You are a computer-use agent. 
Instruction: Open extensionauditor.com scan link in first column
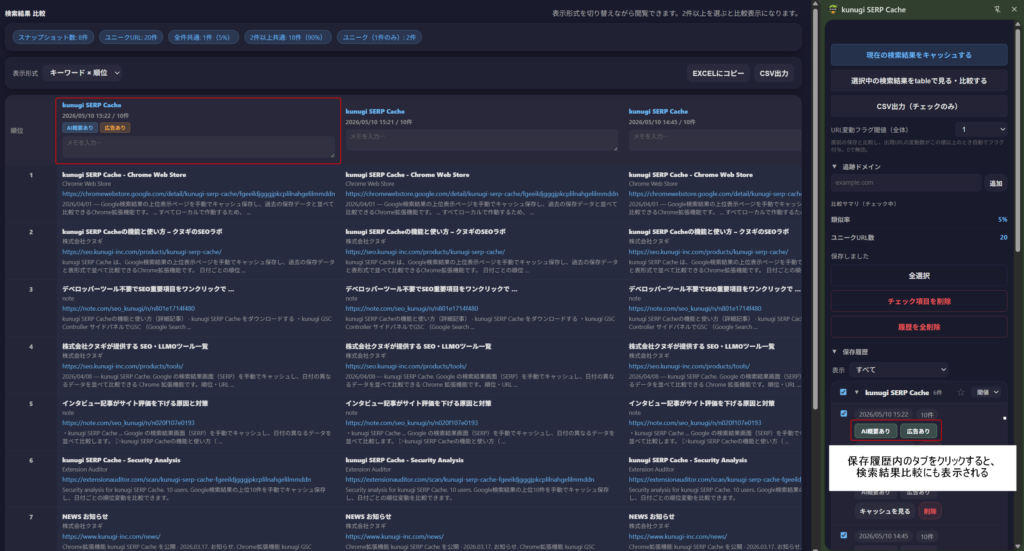[187, 479]
